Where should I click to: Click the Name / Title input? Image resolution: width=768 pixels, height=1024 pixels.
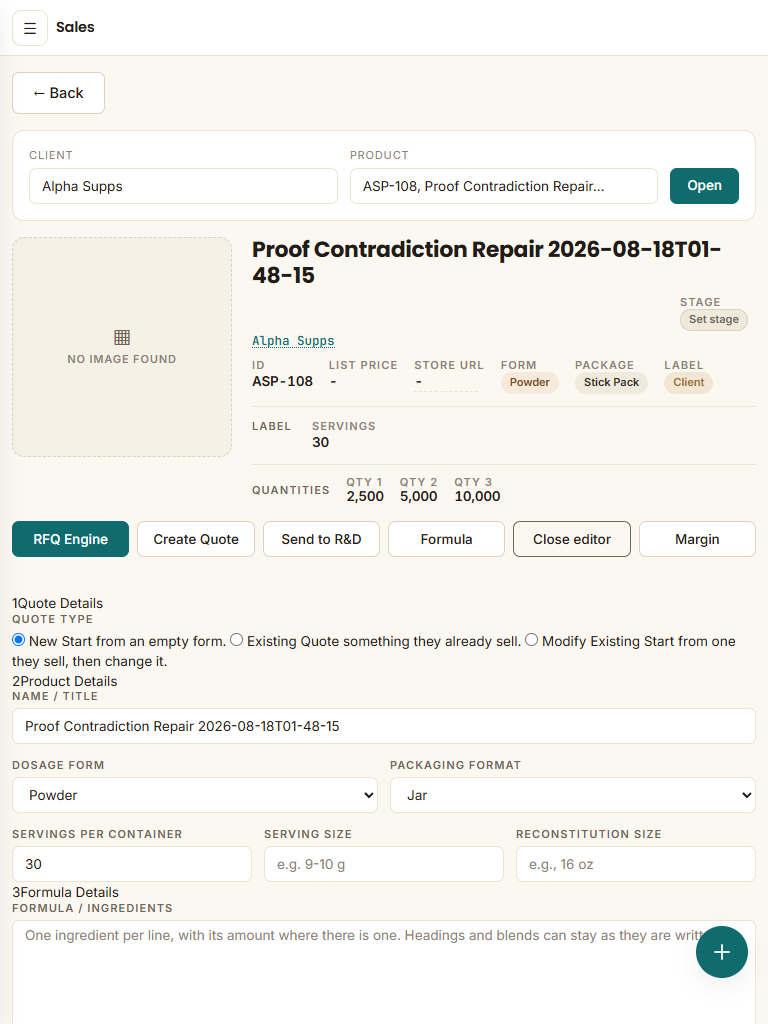[x=384, y=726]
